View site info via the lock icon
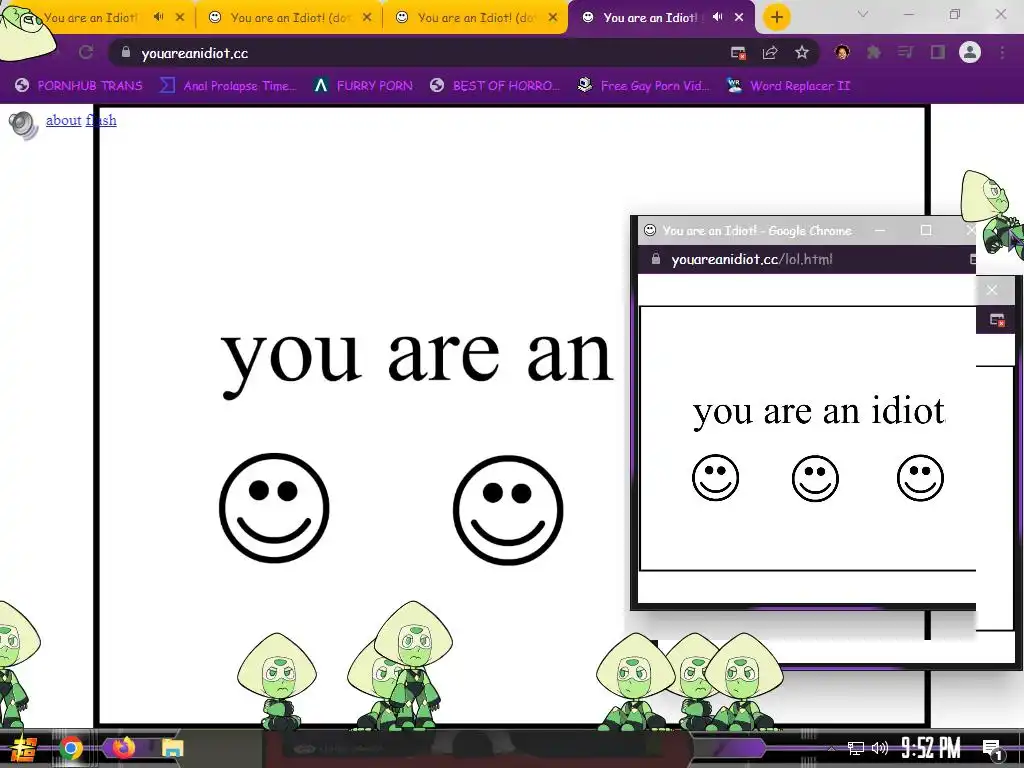The height and width of the screenshot is (768, 1024). (126, 52)
